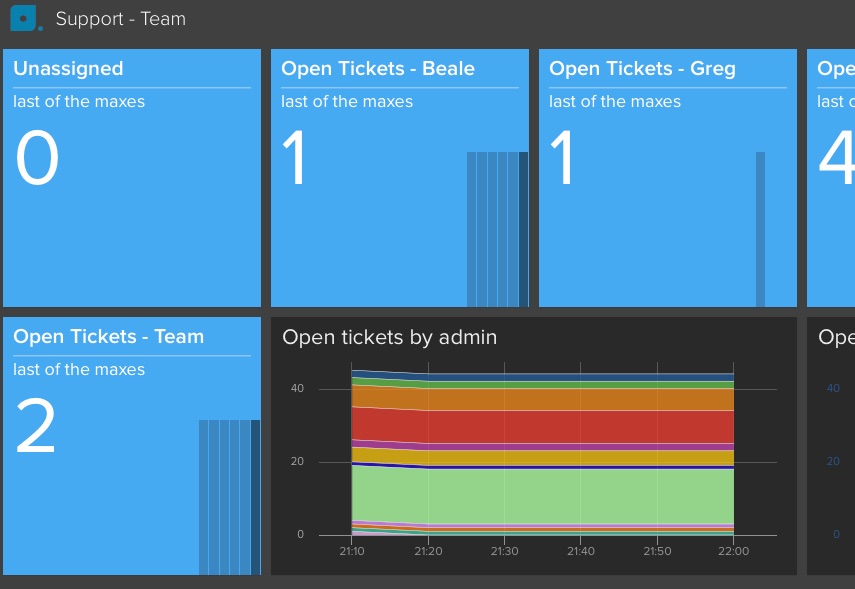855x589 pixels.
Task: Click the 21:10 time axis label
Action: click(352, 551)
